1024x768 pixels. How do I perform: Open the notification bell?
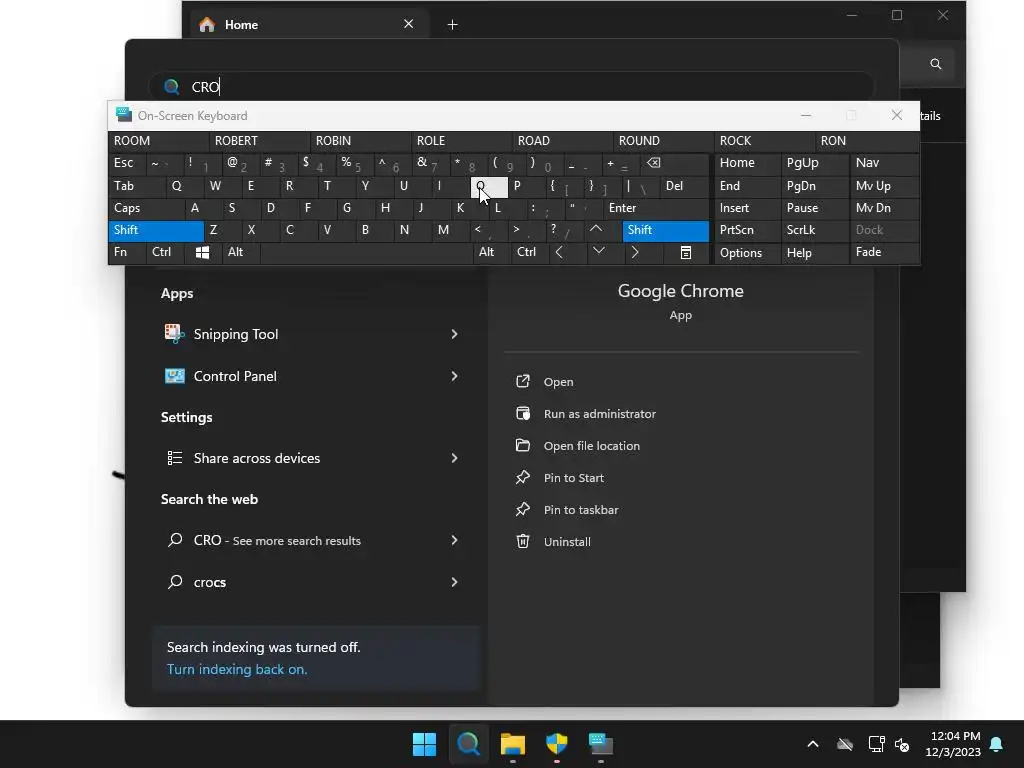click(997, 744)
